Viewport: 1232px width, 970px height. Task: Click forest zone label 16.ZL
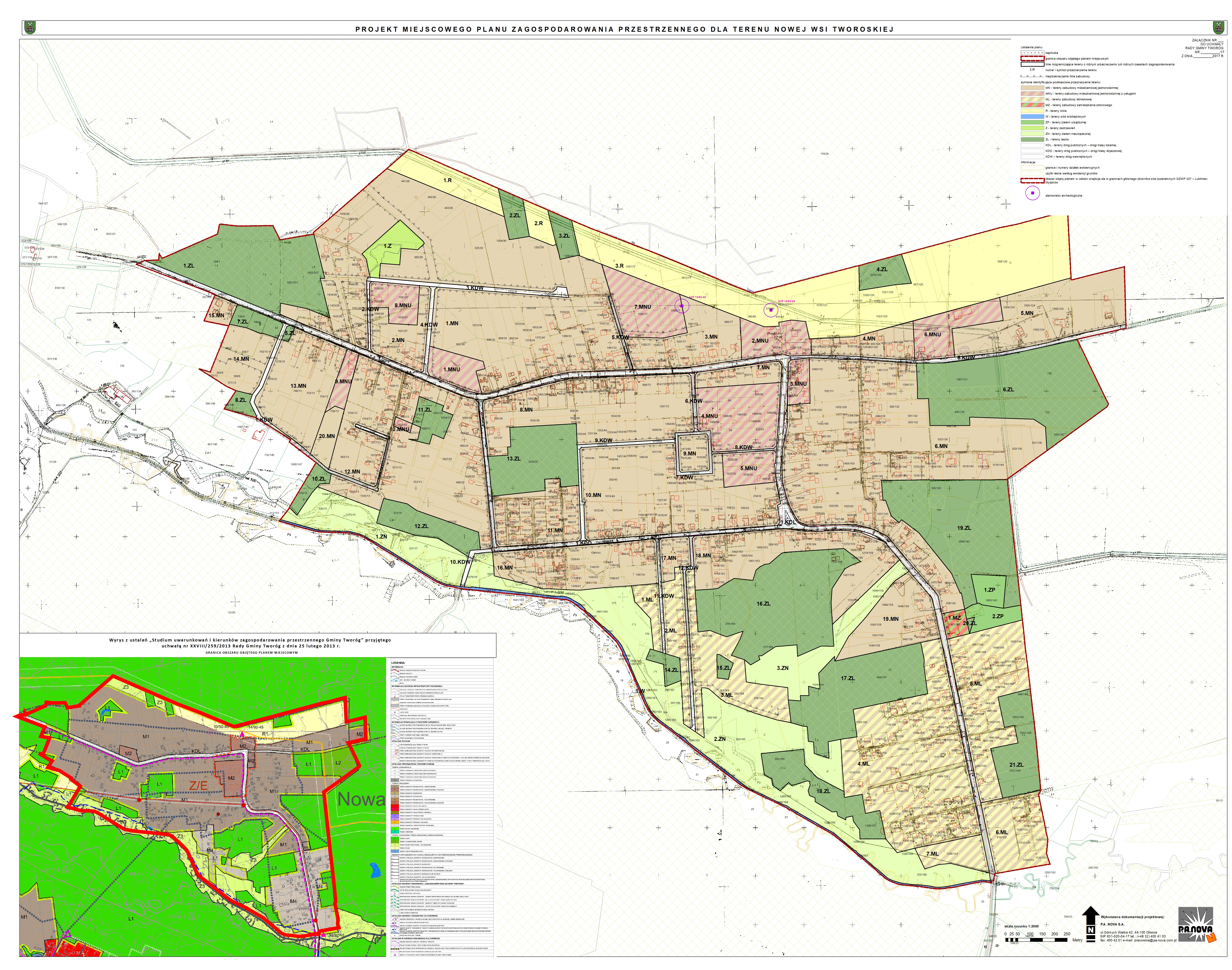pyautogui.click(x=763, y=604)
